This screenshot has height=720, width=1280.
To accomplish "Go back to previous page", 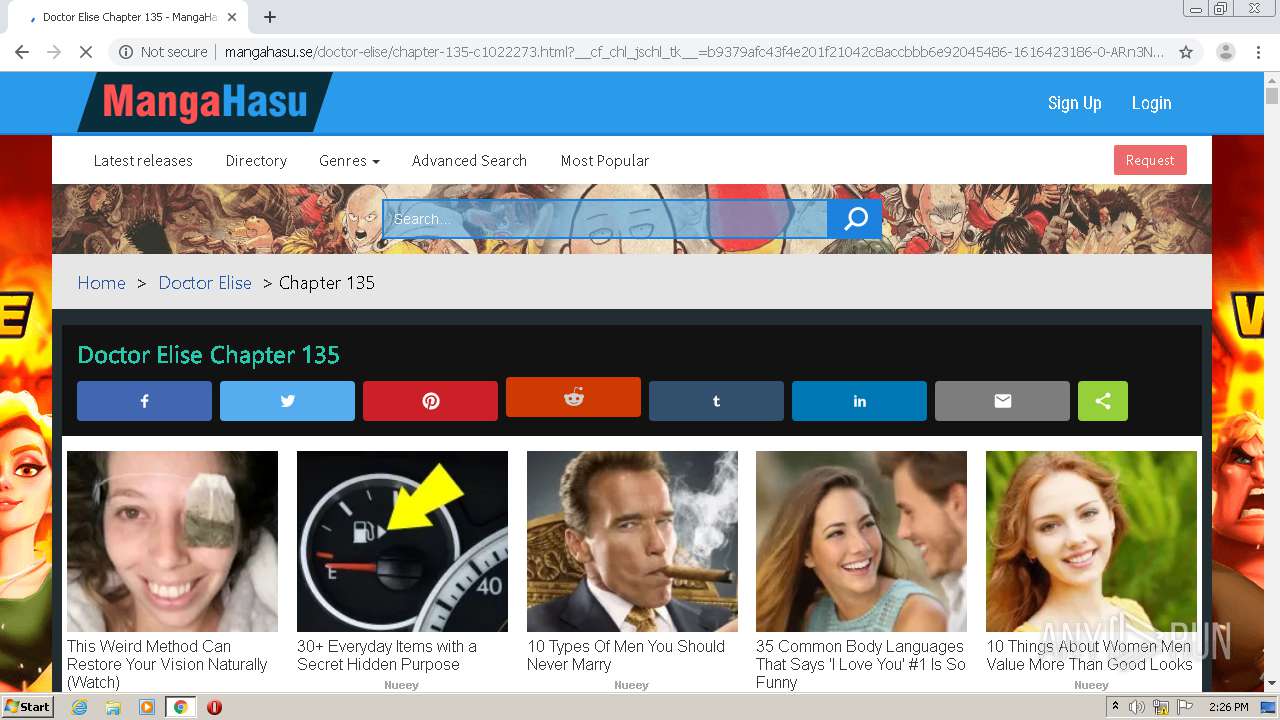I will (x=22, y=52).
